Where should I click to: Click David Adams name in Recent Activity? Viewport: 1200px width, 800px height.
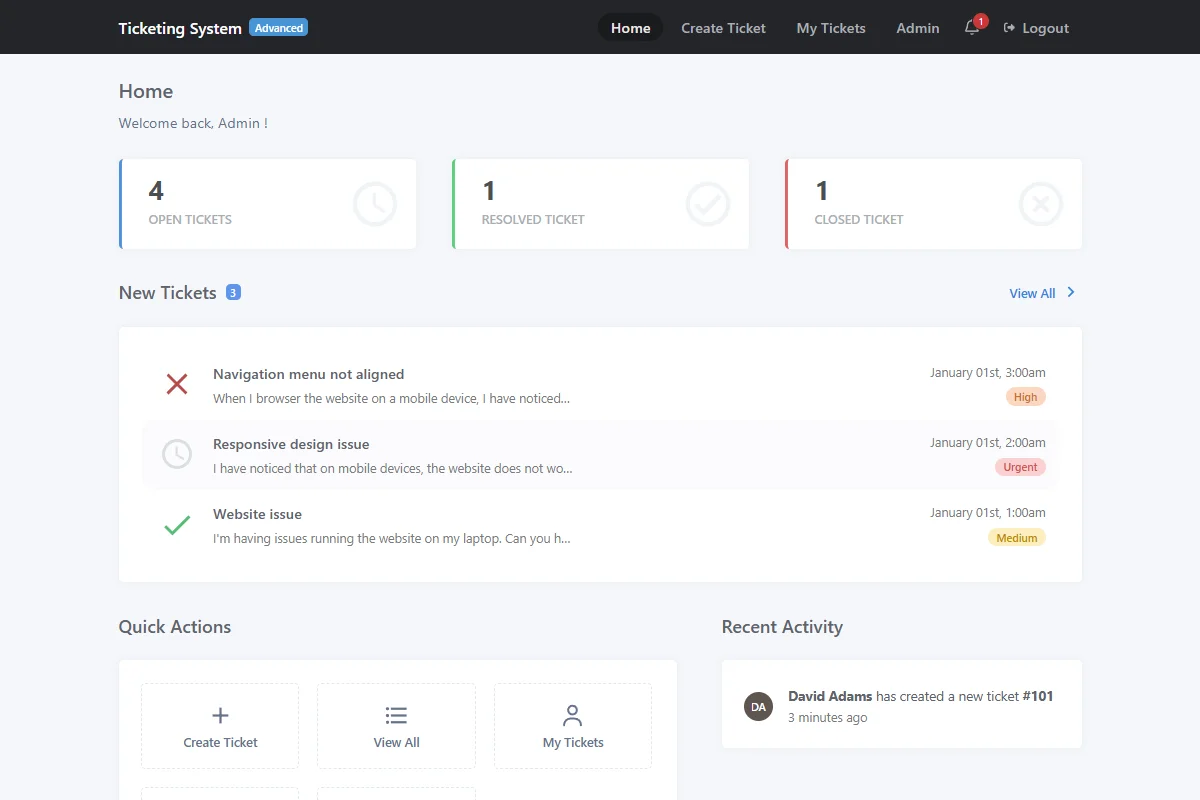point(830,696)
